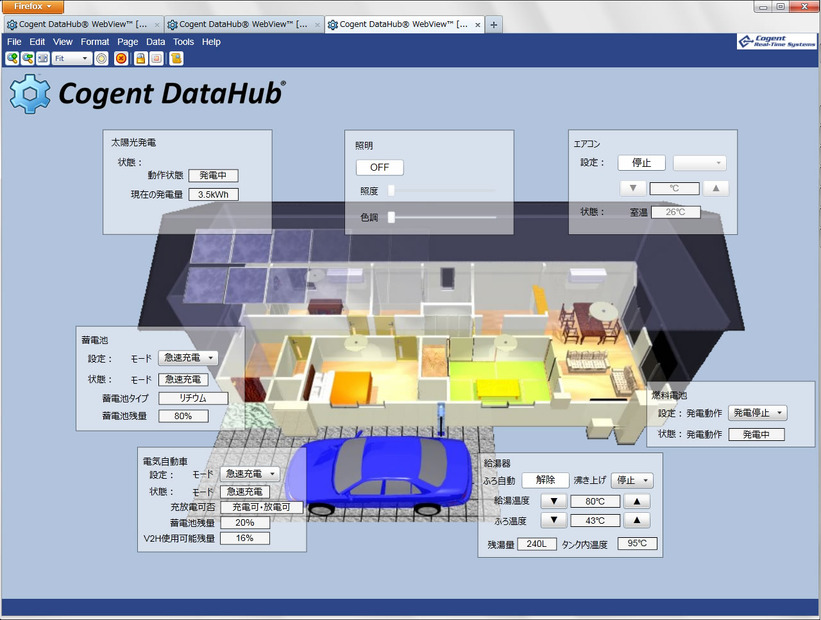Click the 20% EV battery remaining value
This screenshot has width=821, height=620.
click(245, 523)
